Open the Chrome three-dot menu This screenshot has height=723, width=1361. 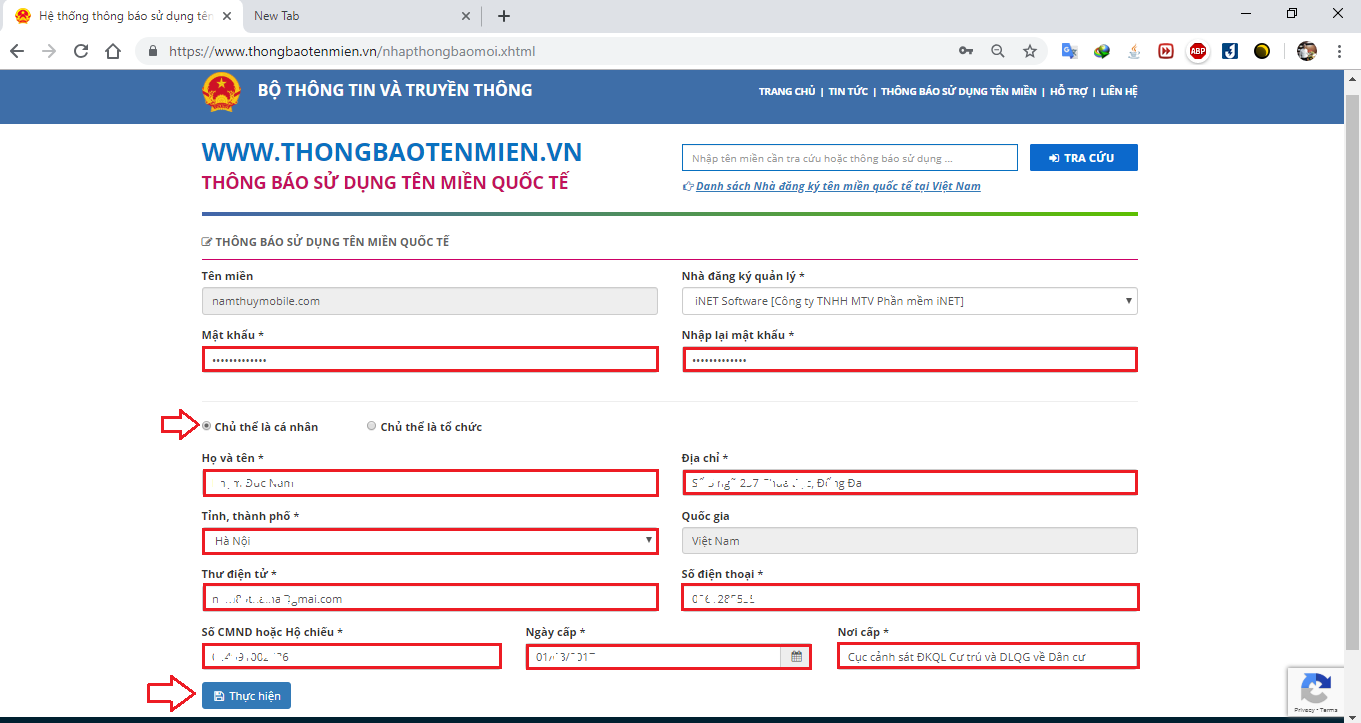[1340, 50]
